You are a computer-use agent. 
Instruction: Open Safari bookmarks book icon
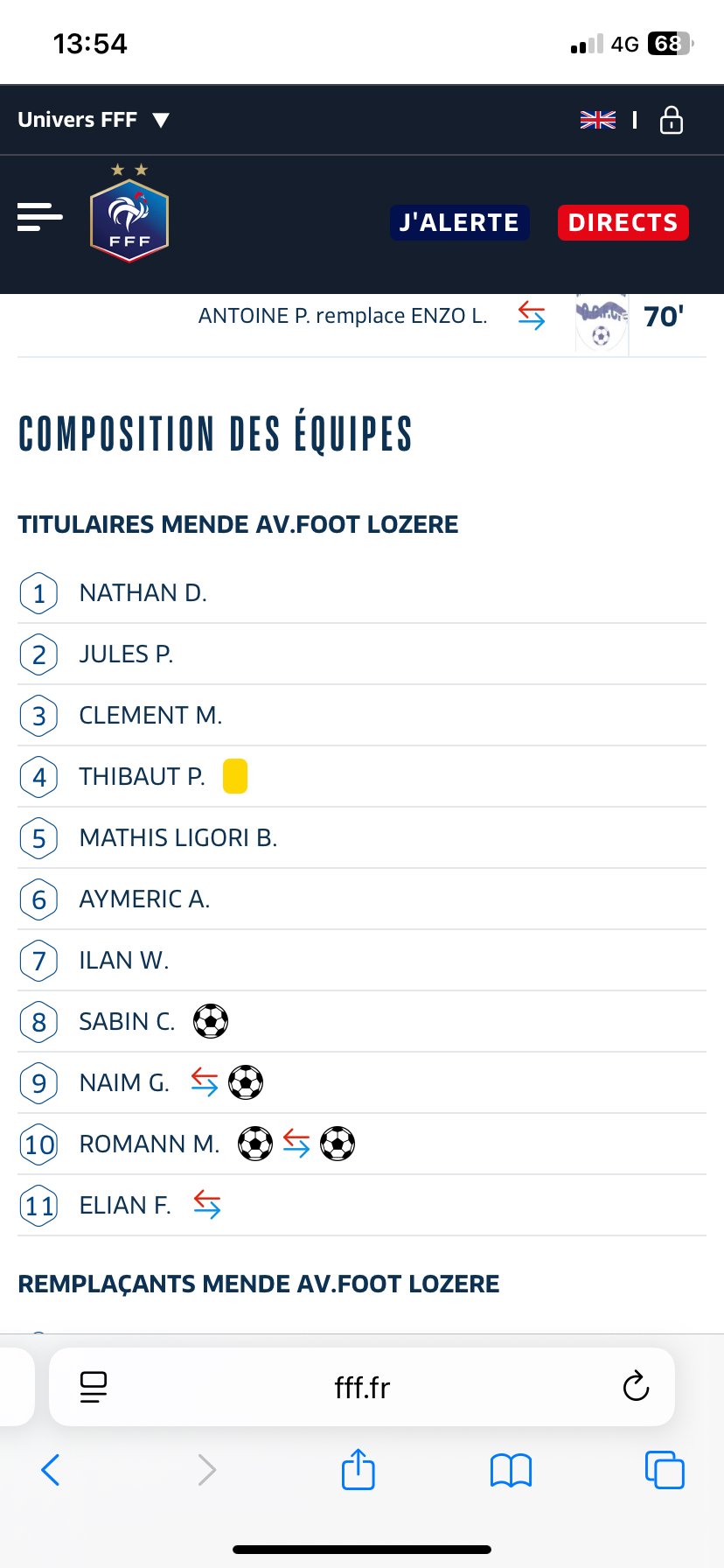point(512,1470)
